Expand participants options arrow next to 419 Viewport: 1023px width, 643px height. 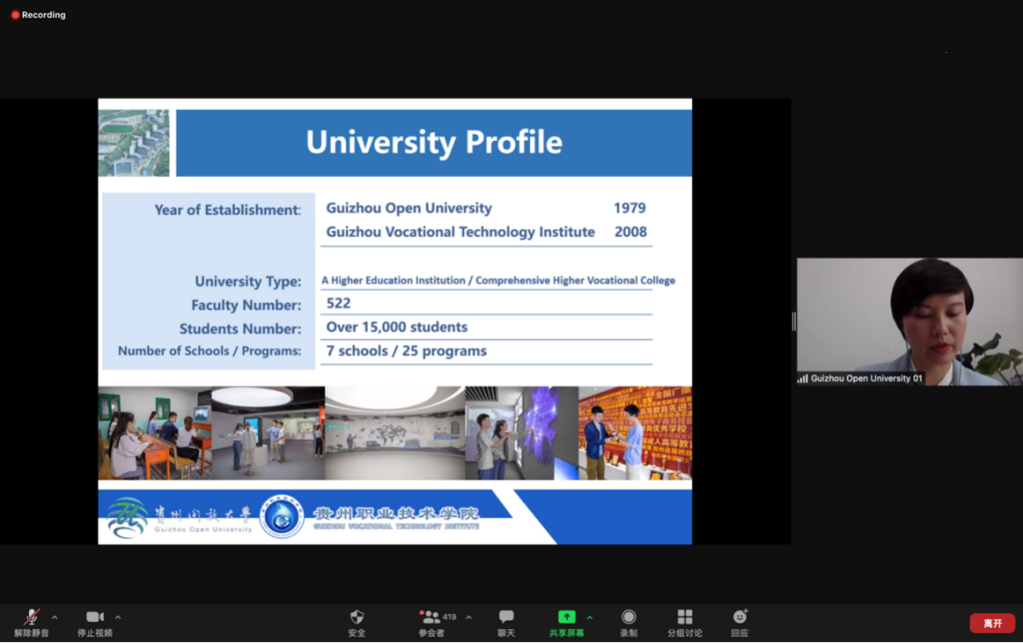click(x=469, y=617)
